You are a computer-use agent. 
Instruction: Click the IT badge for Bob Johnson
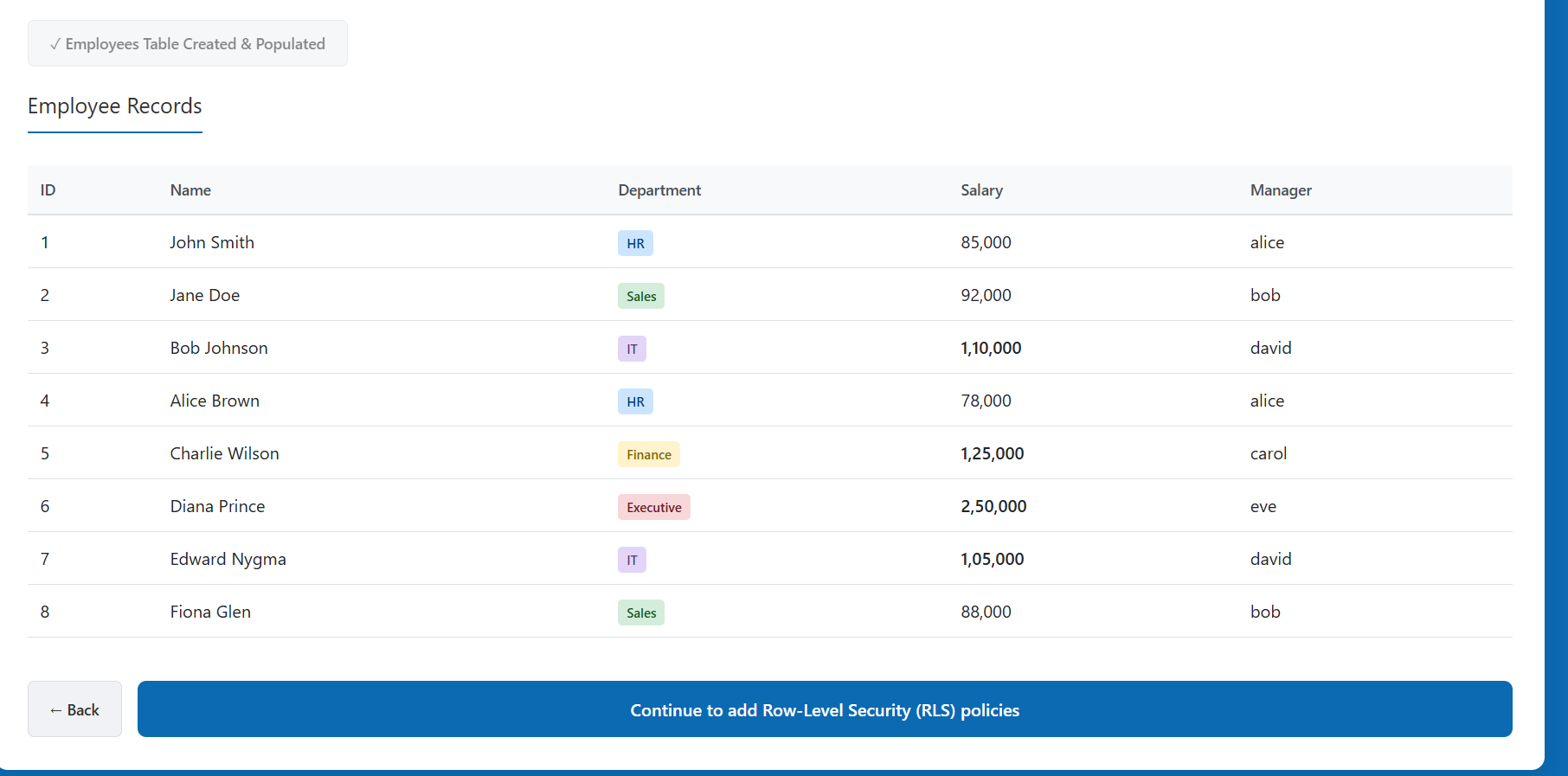point(632,349)
